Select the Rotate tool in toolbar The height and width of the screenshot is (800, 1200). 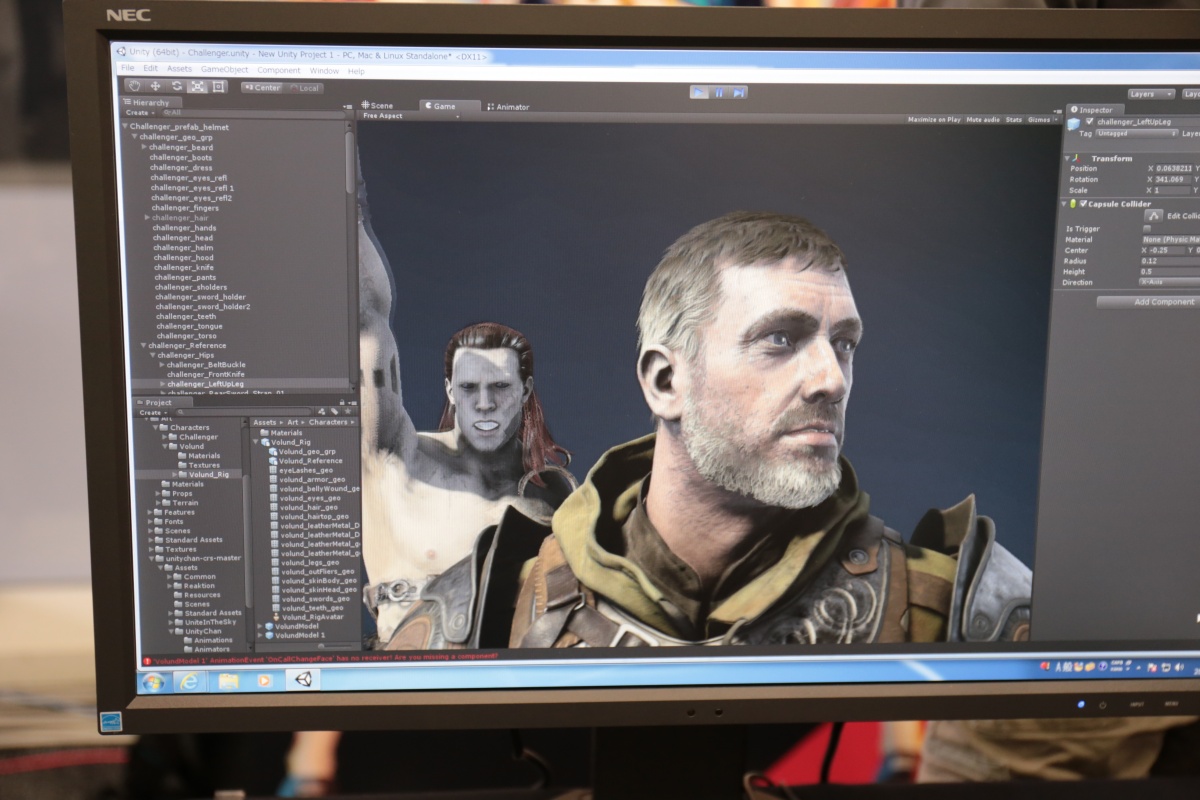tap(176, 86)
